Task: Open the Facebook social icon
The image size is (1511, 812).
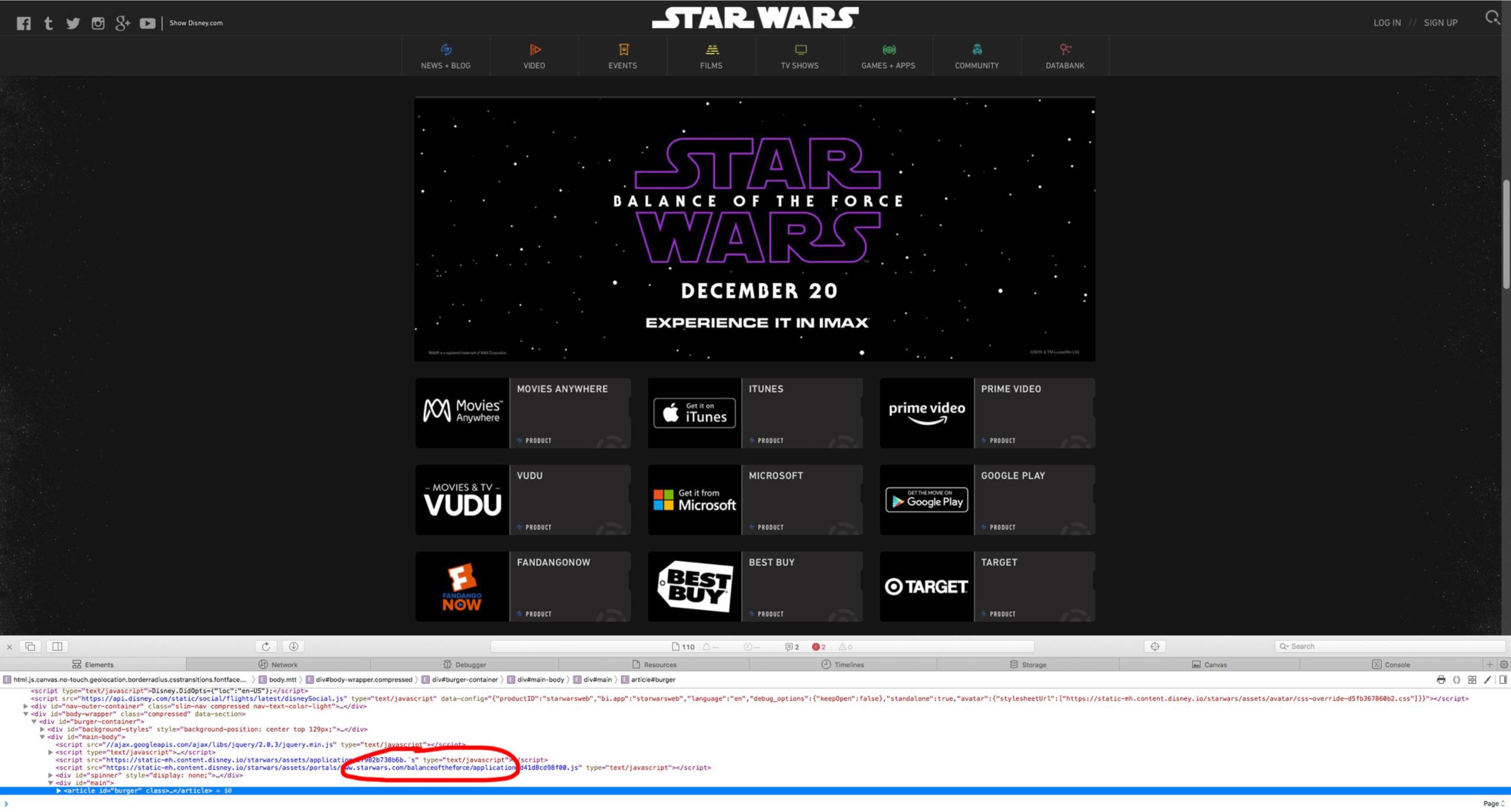Action: [23, 23]
